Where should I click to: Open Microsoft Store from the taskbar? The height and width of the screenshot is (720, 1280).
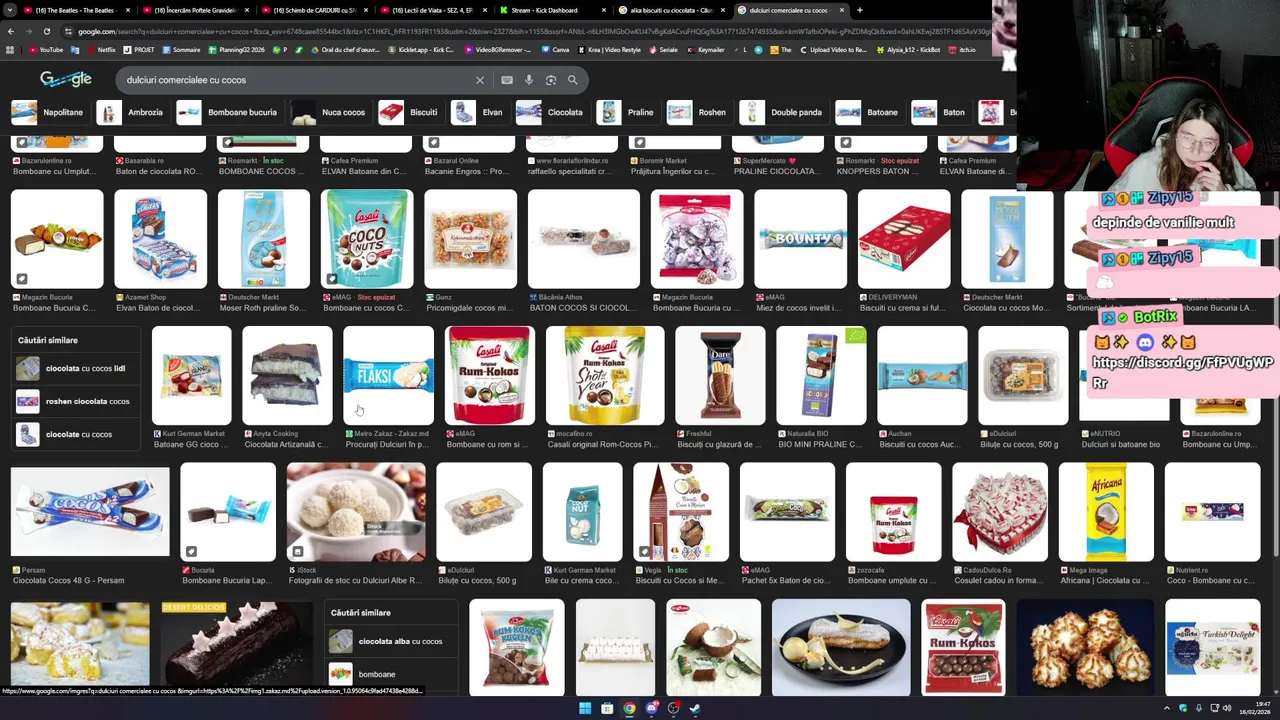[607, 709]
